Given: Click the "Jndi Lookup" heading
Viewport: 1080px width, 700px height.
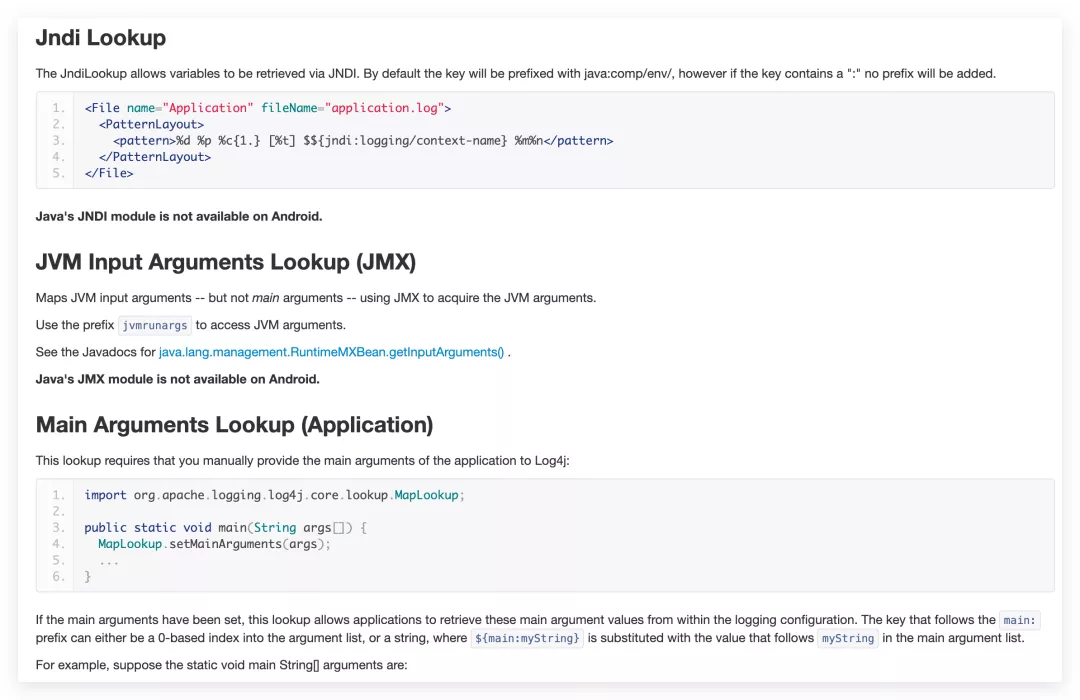Looking at the screenshot, I should 101,38.
